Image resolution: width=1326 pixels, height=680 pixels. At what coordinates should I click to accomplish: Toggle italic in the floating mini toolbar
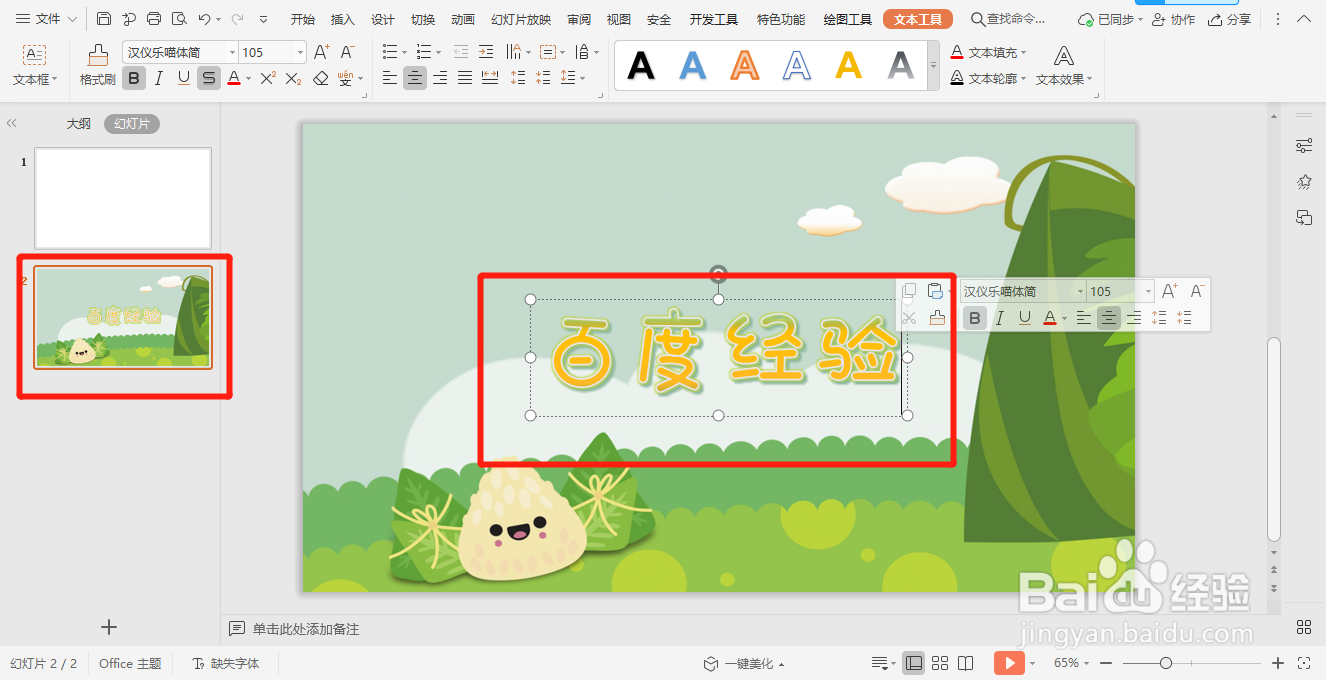999,318
